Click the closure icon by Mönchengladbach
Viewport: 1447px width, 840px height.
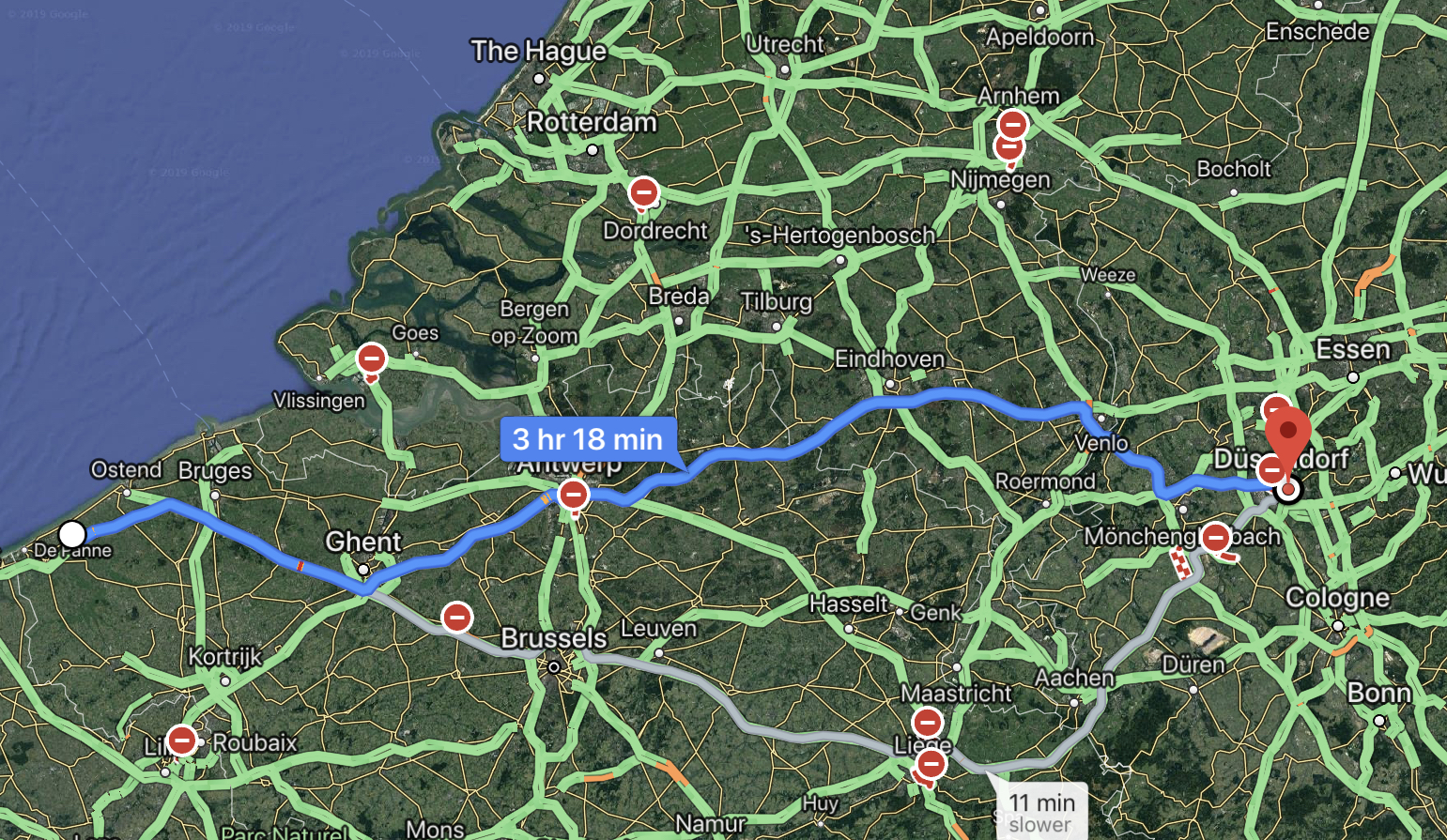(x=1216, y=539)
